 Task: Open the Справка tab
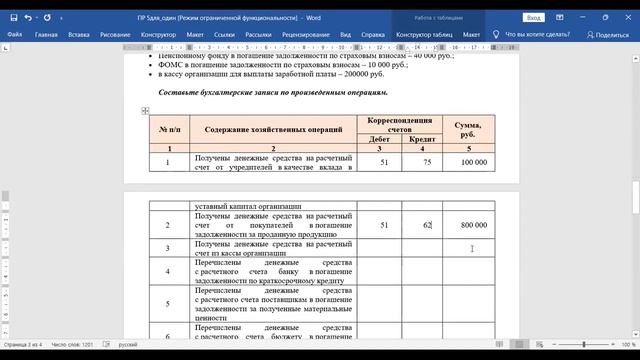coord(373,35)
